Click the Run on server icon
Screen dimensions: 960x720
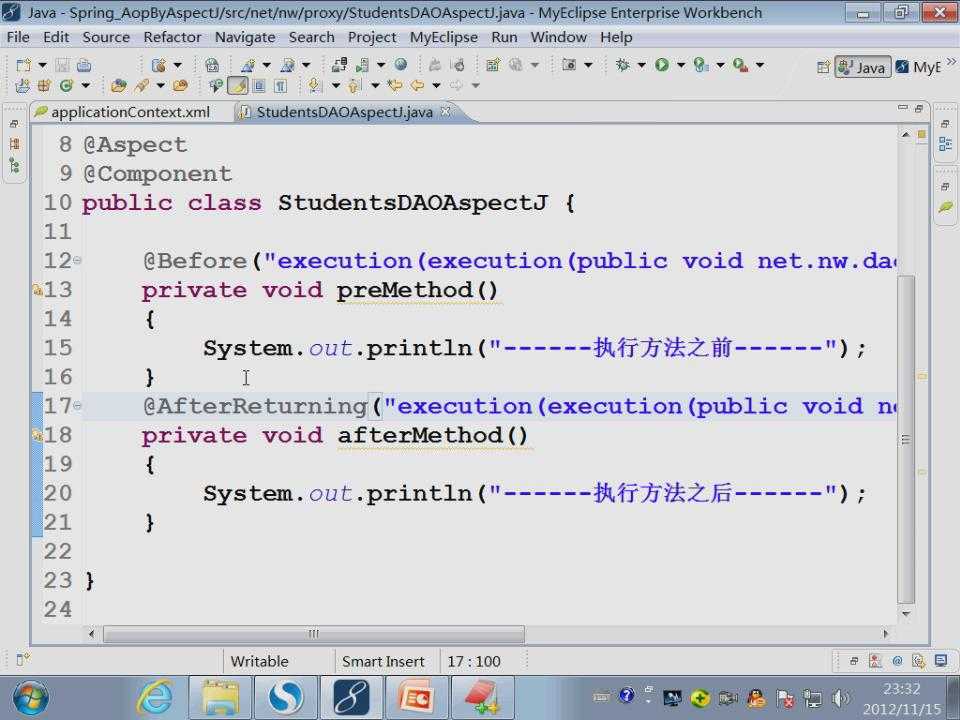coord(701,64)
